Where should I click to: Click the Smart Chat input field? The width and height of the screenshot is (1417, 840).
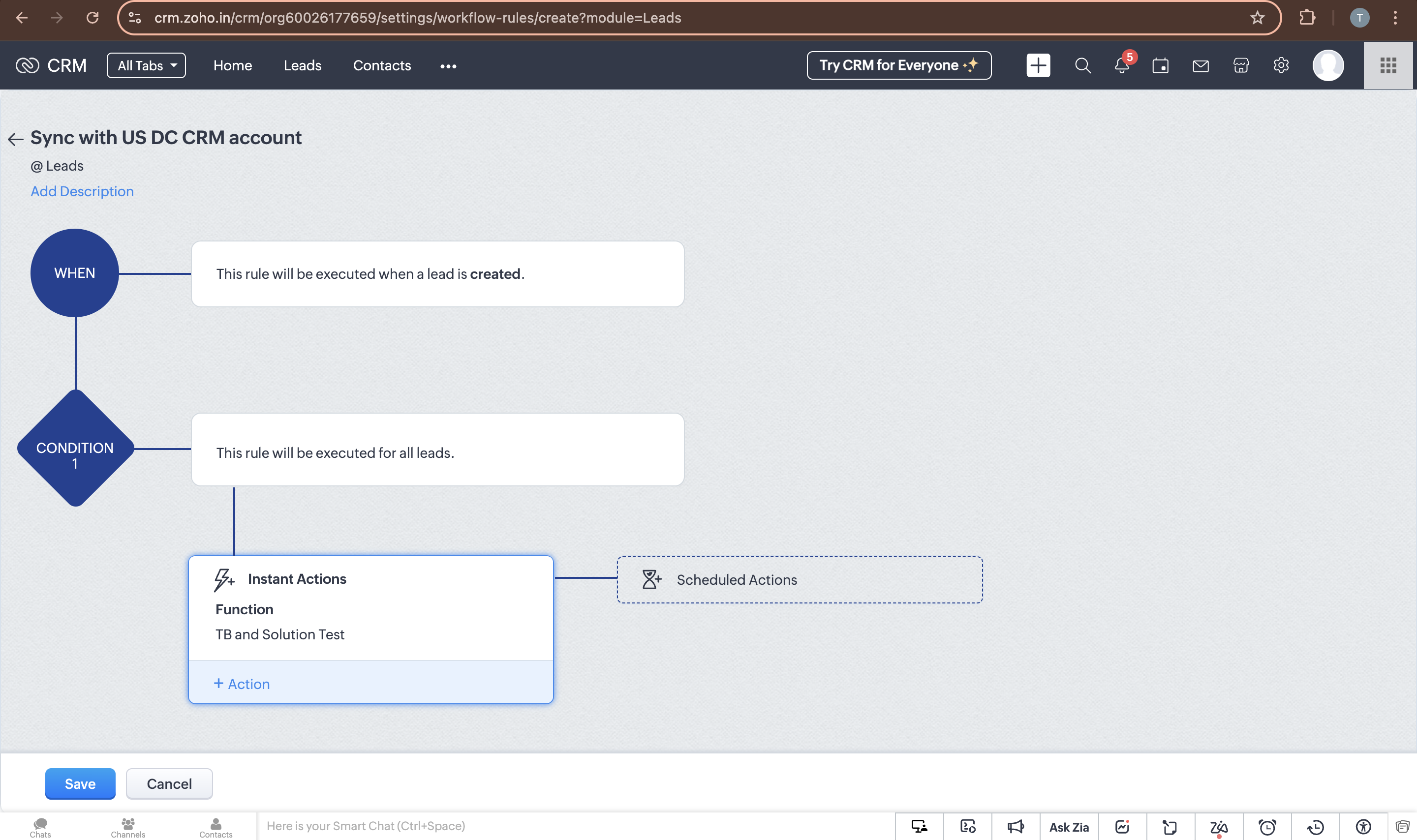tap(566, 826)
